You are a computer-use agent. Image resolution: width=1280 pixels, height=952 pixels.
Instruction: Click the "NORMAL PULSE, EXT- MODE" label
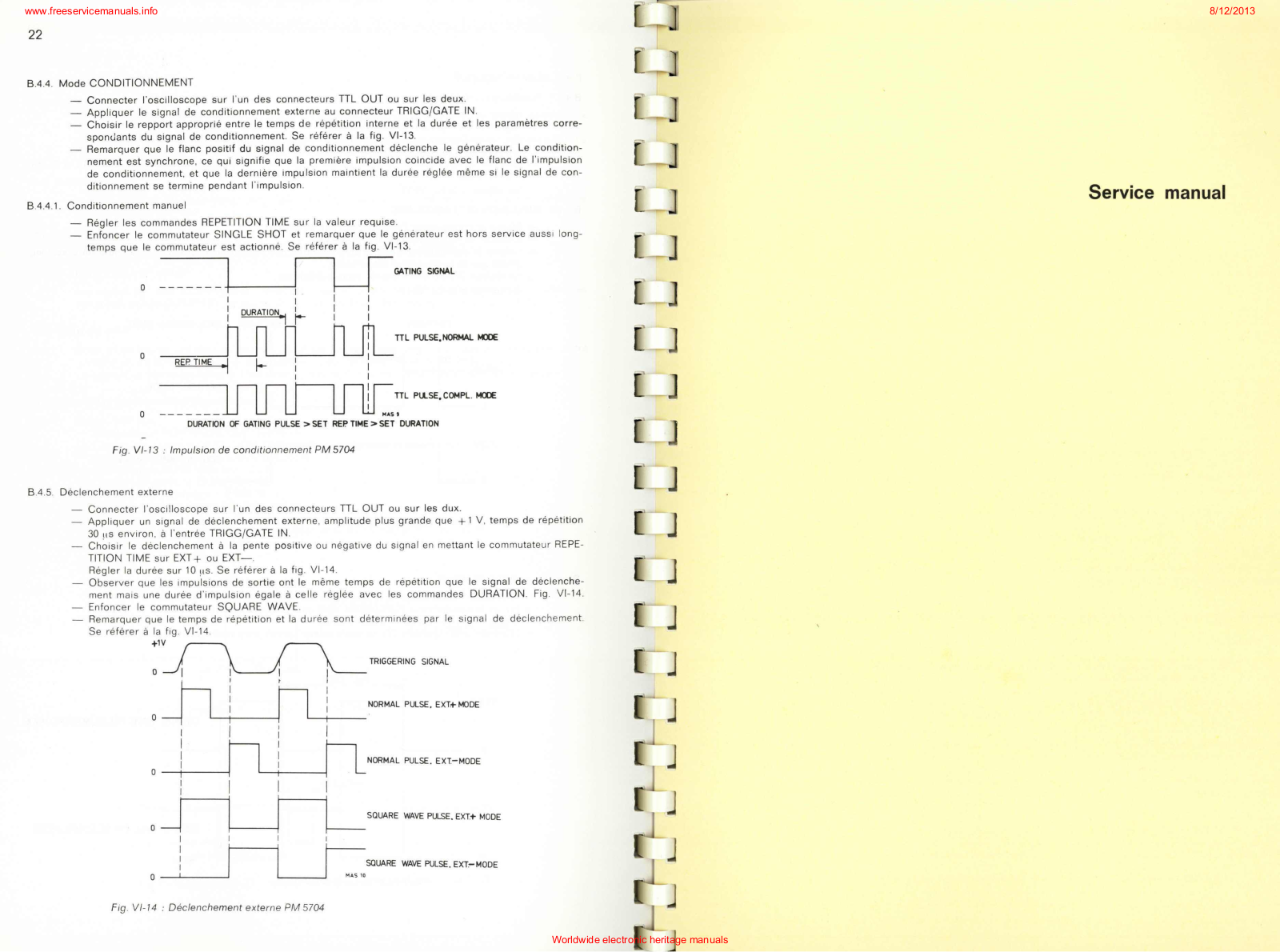pos(423,761)
